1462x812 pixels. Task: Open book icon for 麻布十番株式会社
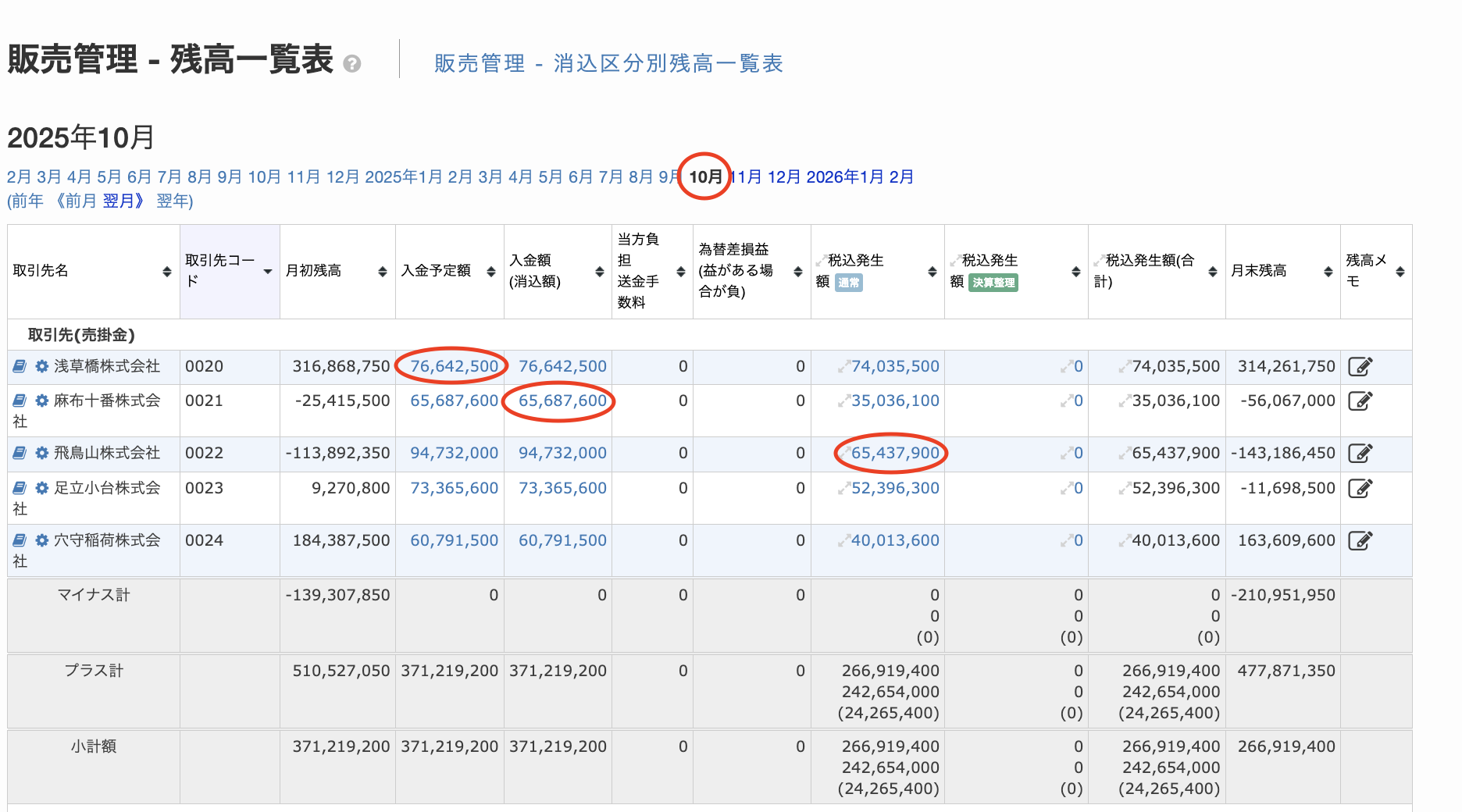pos(20,401)
